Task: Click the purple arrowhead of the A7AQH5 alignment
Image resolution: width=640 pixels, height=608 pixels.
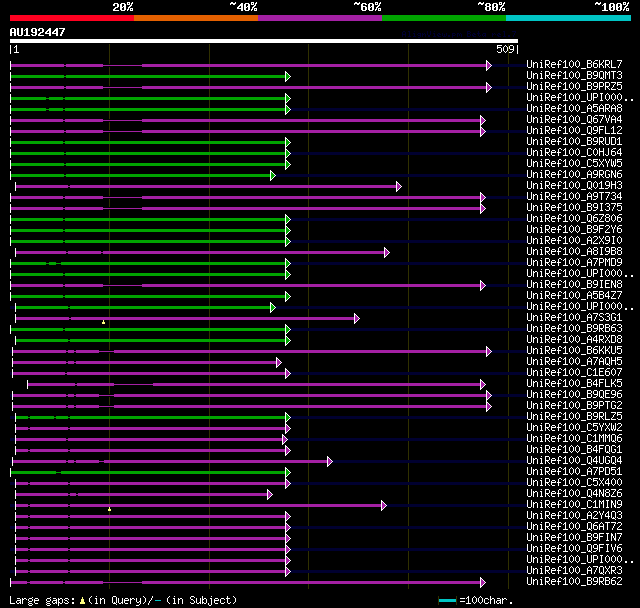Action: pyautogui.click(x=279, y=362)
